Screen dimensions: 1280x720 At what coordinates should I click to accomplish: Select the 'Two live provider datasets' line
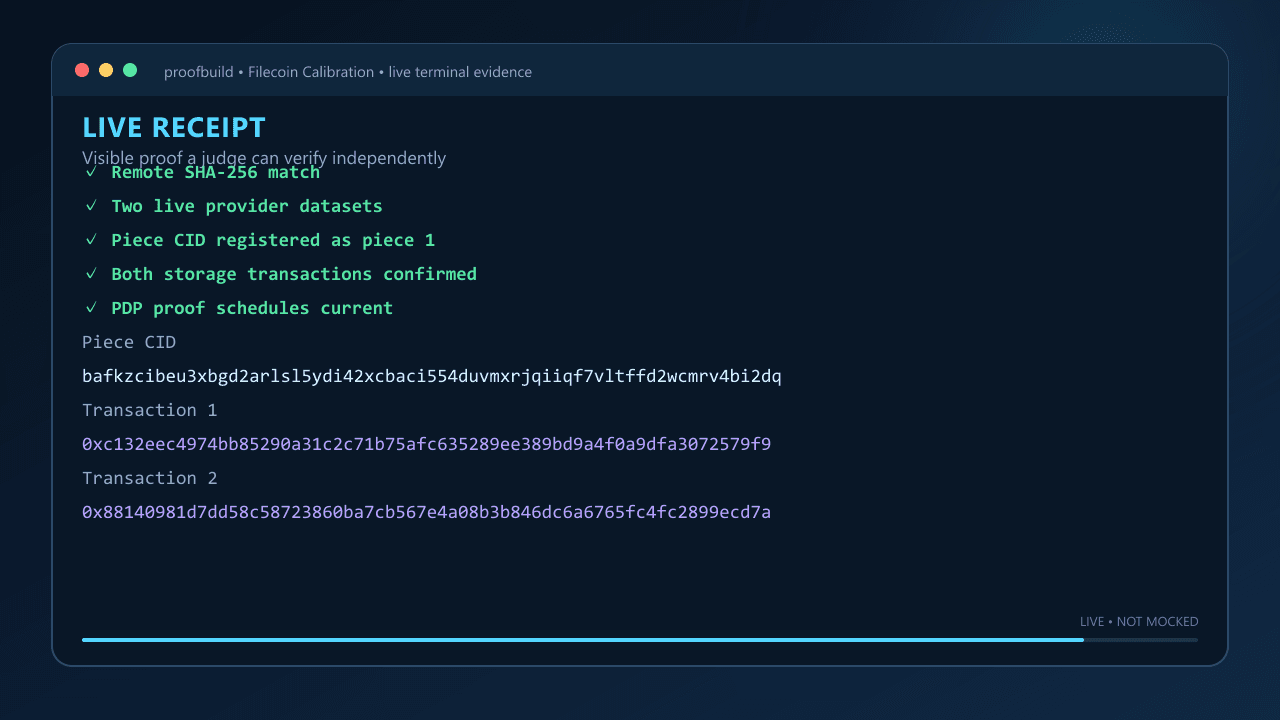pyautogui.click(x=247, y=206)
